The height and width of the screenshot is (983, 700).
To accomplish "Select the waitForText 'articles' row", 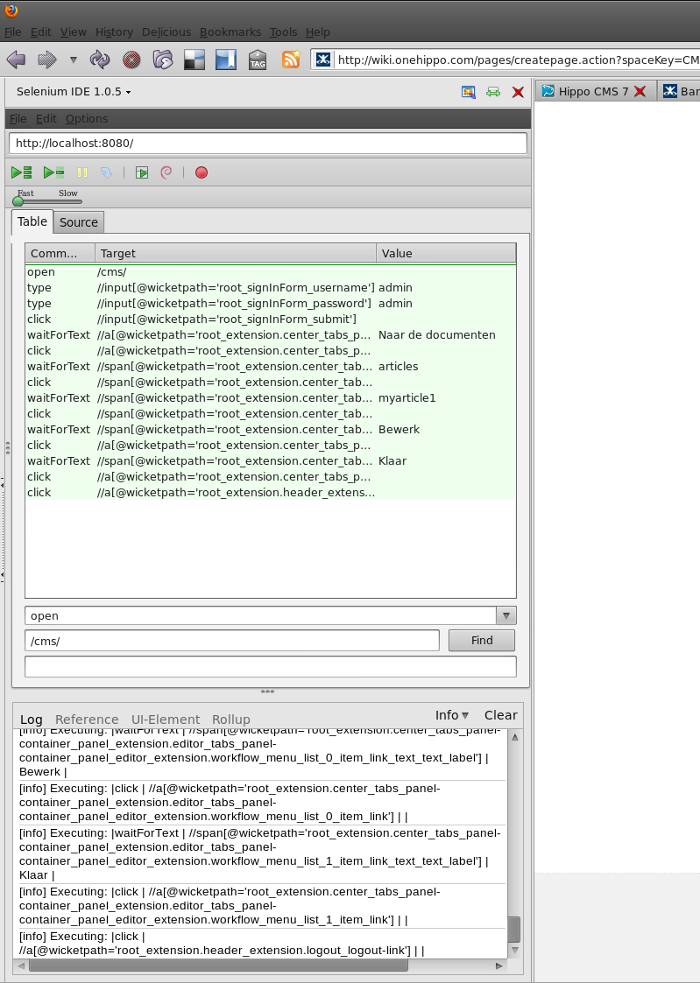I will pos(271,366).
